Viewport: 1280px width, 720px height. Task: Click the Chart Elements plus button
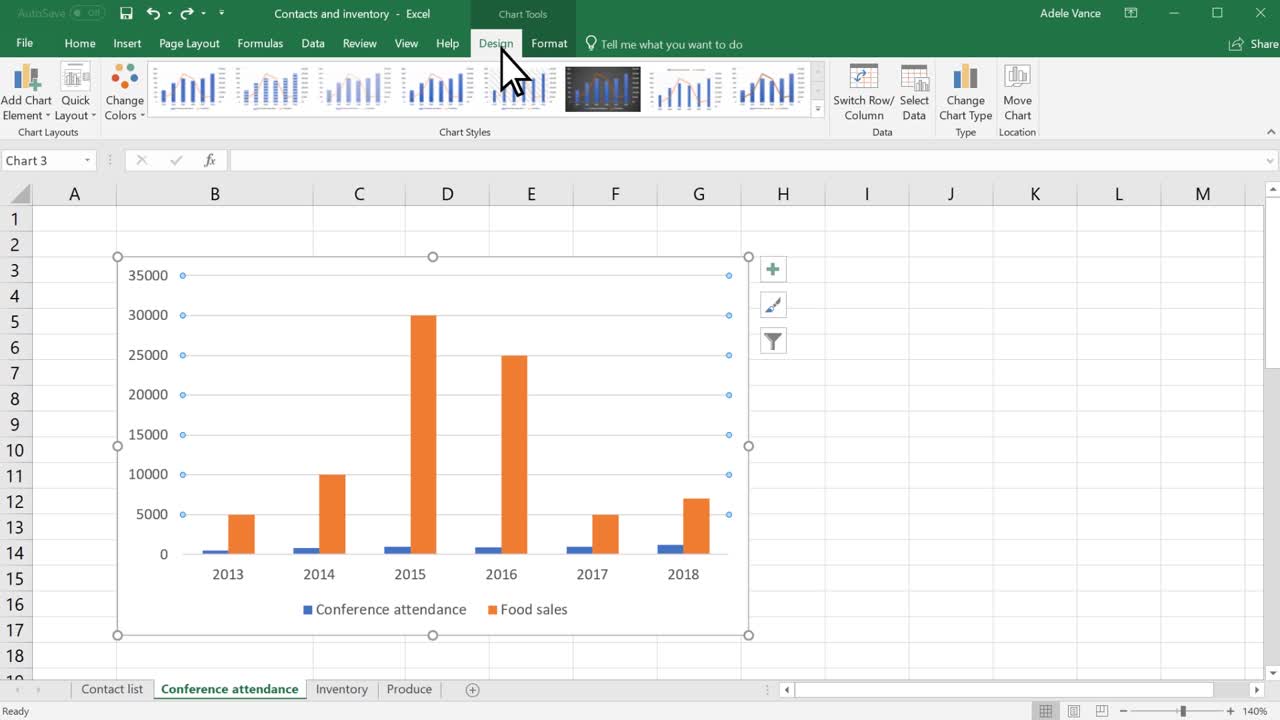tap(773, 269)
